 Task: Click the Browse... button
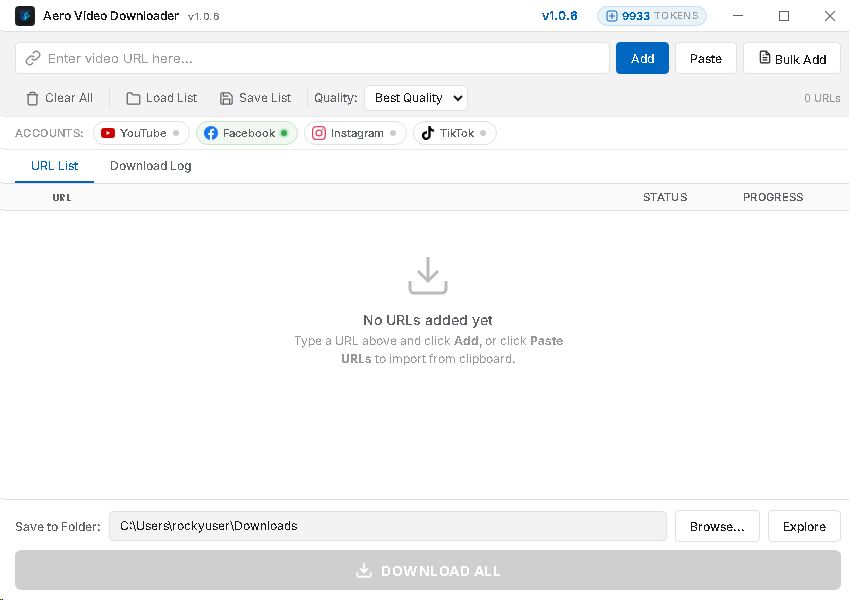pyautogui.click(x=717, y=526)
